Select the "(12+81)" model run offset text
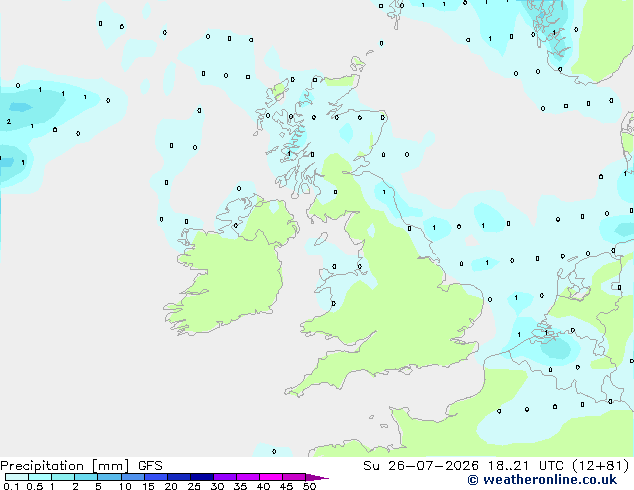 pos(601,466)
